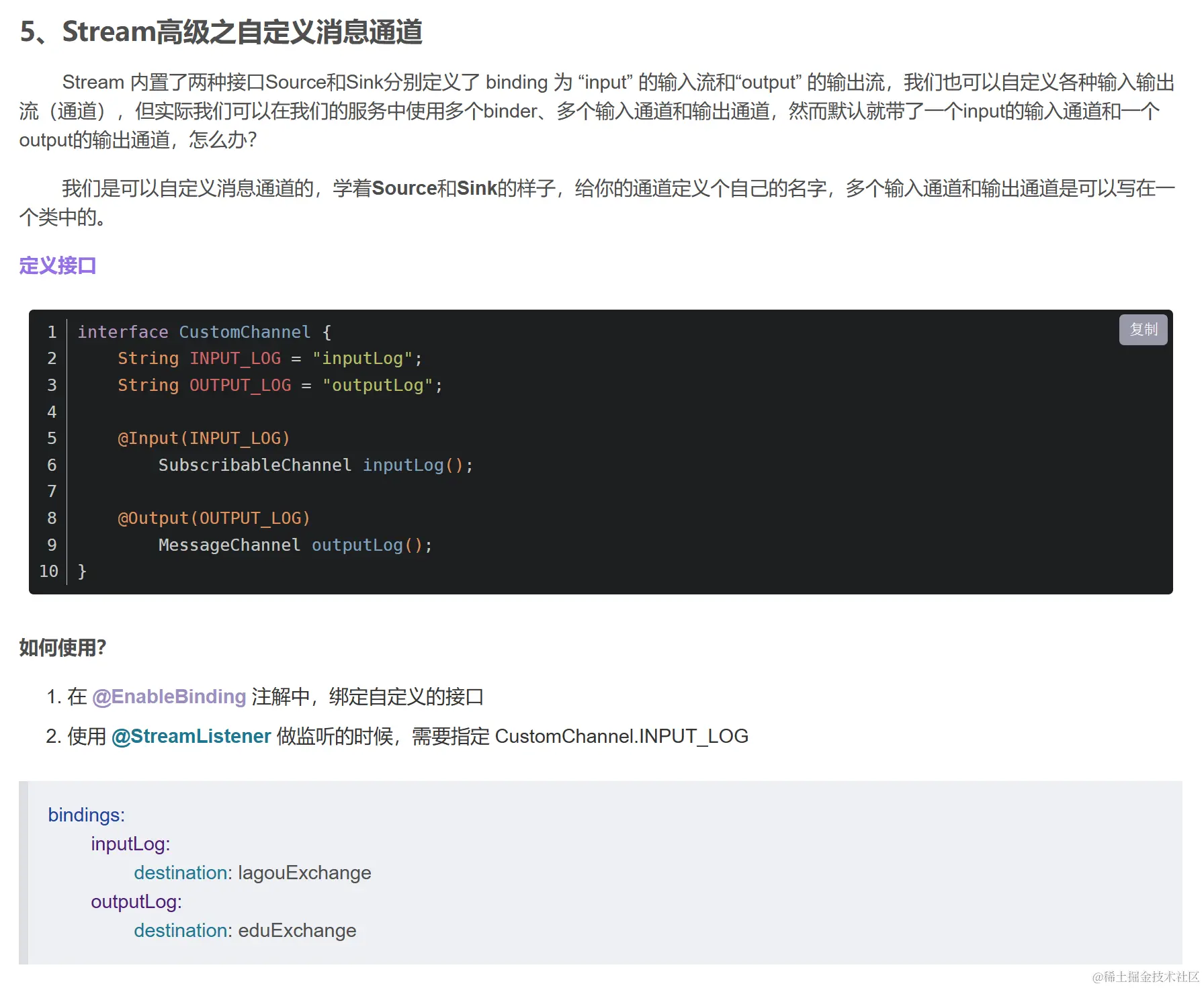Click code line String INPUT_LOG = "inputLog";
1204x988 pixels.
(270, 358)
